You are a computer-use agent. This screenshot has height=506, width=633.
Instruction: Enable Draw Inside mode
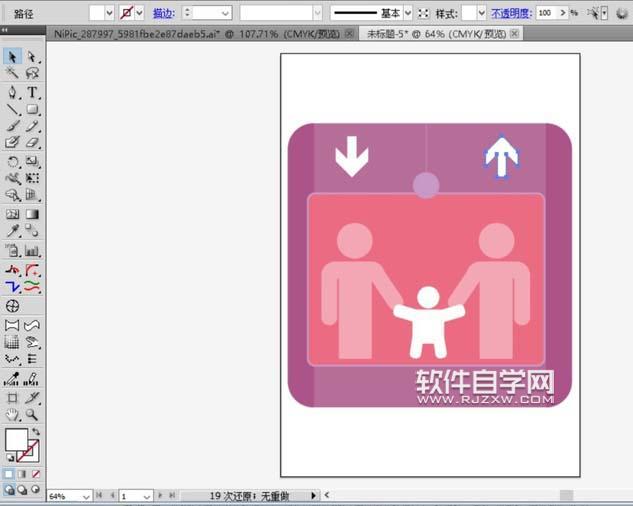[x=36, y=489]
